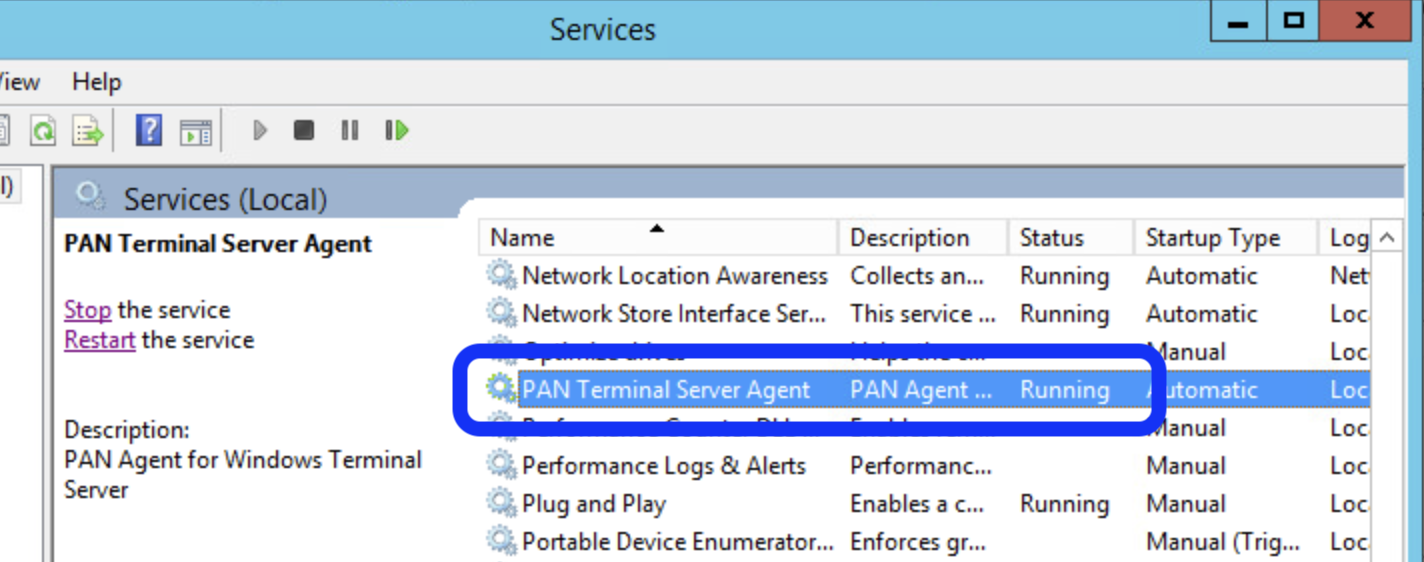This screenshot has width=1424, height=562.
Task: Maximize the Services window
Action: tap(1293, 20)
